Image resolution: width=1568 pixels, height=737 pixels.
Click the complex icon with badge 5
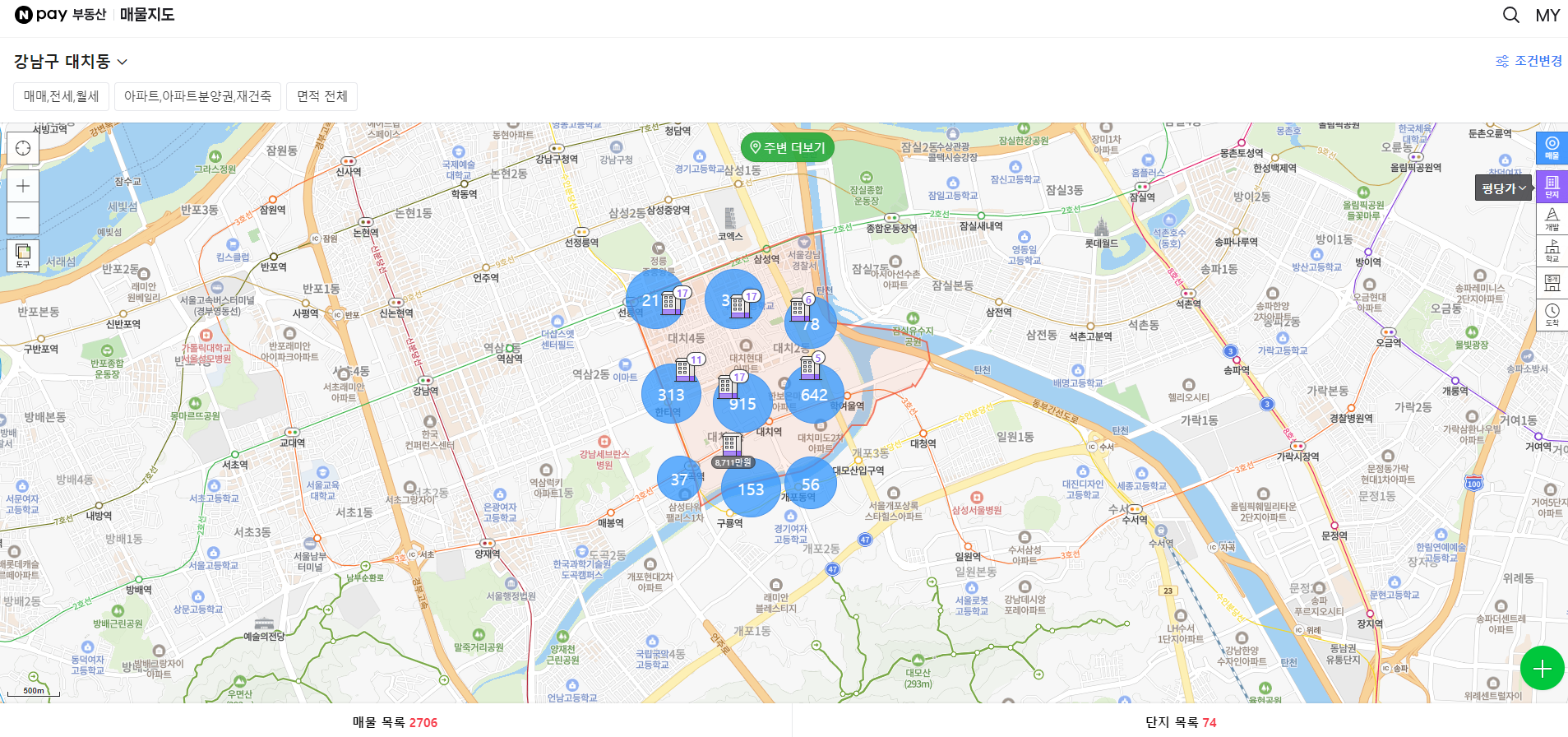click(x=810, y=366)
